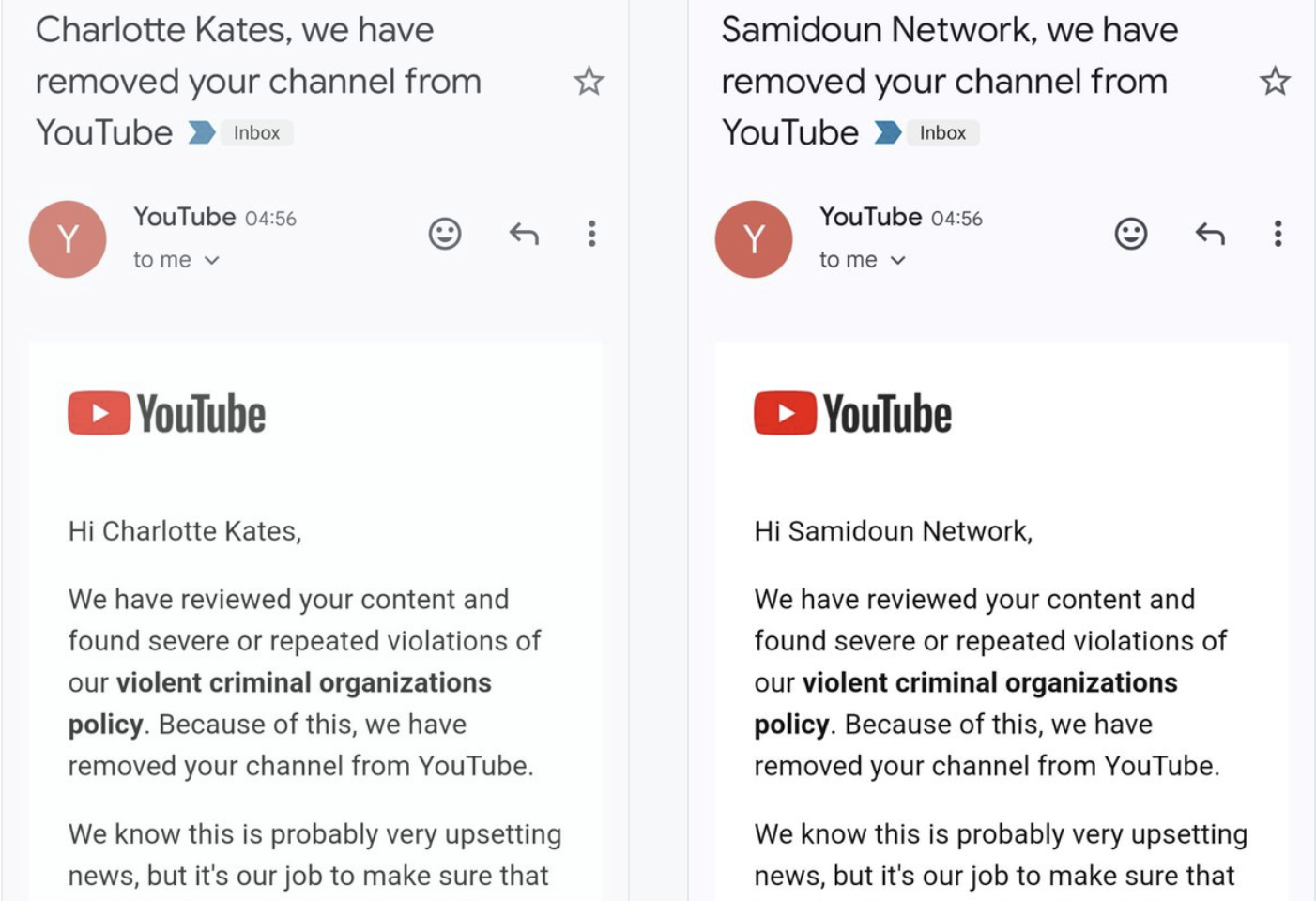
Task: Click the YouTube logo in Samidoun Network email
Action: 853,414
